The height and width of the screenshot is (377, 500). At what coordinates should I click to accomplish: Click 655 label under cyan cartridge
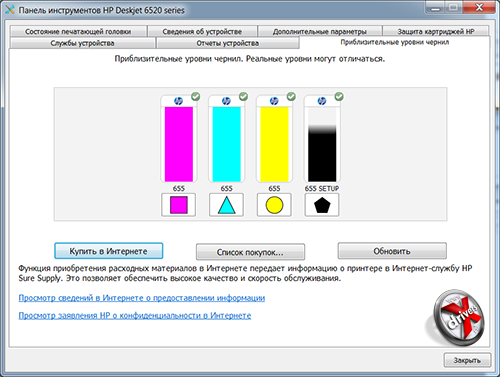tap(226, 189)
